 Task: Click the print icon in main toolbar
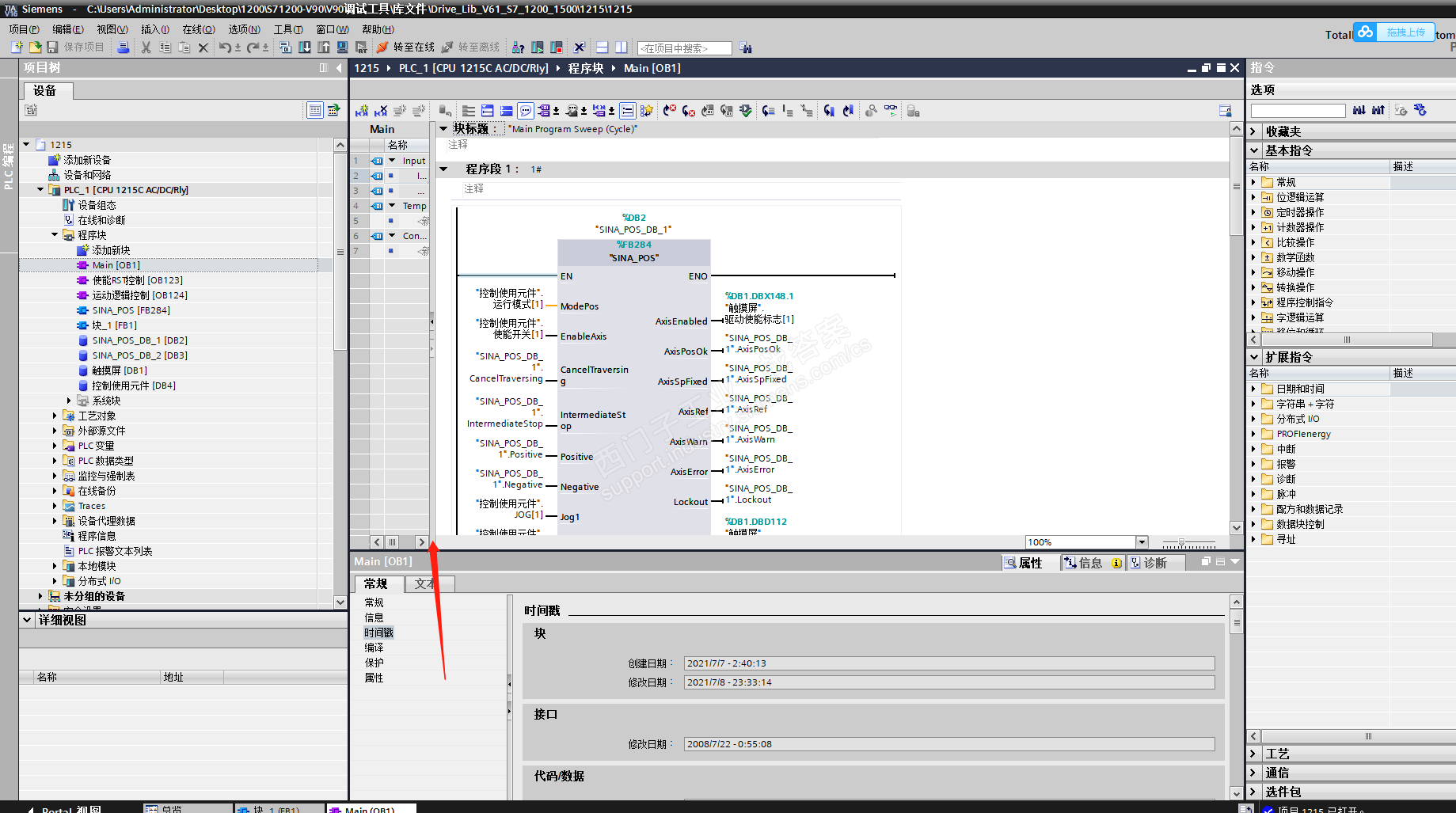pyautogui.click(x=124, y=47)
